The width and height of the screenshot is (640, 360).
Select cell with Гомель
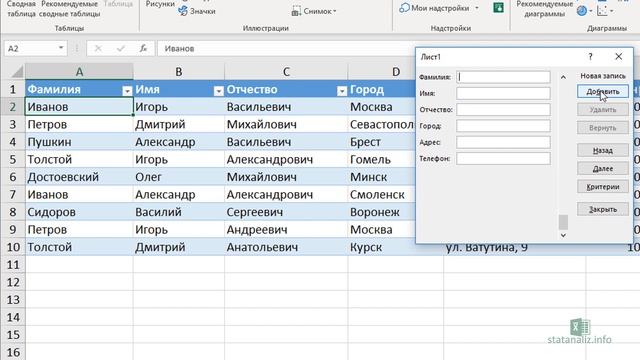click(382, 159)
